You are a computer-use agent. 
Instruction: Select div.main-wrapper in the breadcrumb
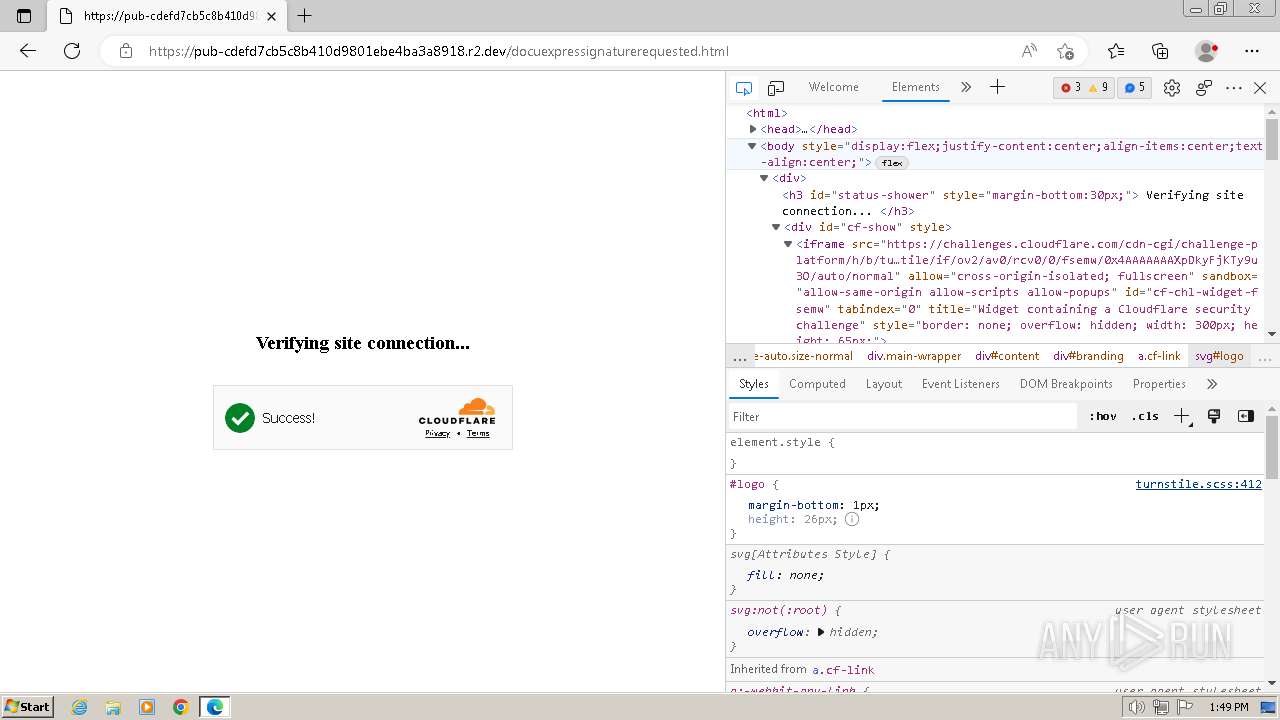pos(914,356)
